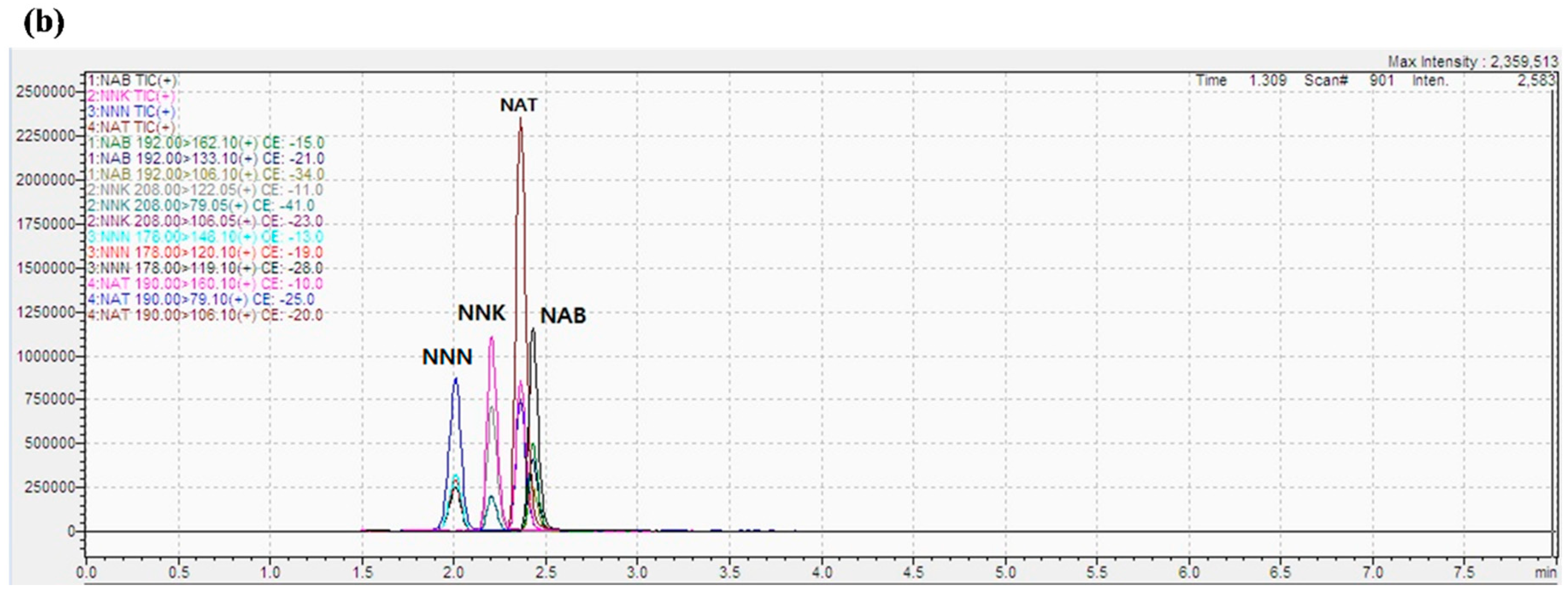Click the 2500000 tick on intensity axis
Image resolution: width=1568 pixels, height=594 pixels.
46,92
